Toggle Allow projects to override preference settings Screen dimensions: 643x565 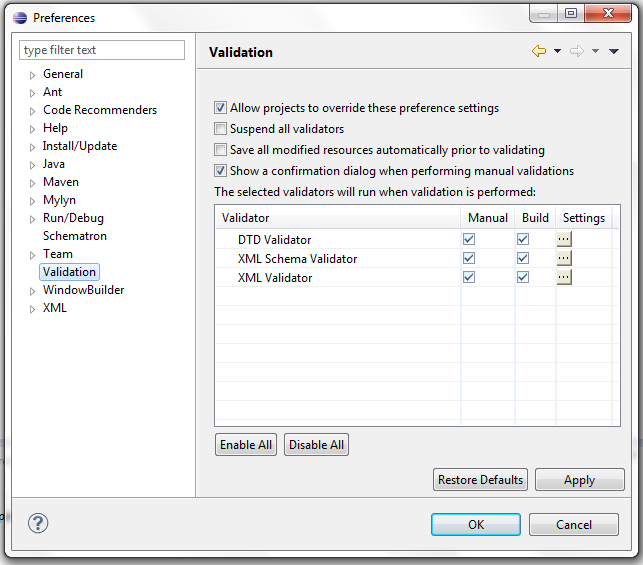[x=220, y=108]
